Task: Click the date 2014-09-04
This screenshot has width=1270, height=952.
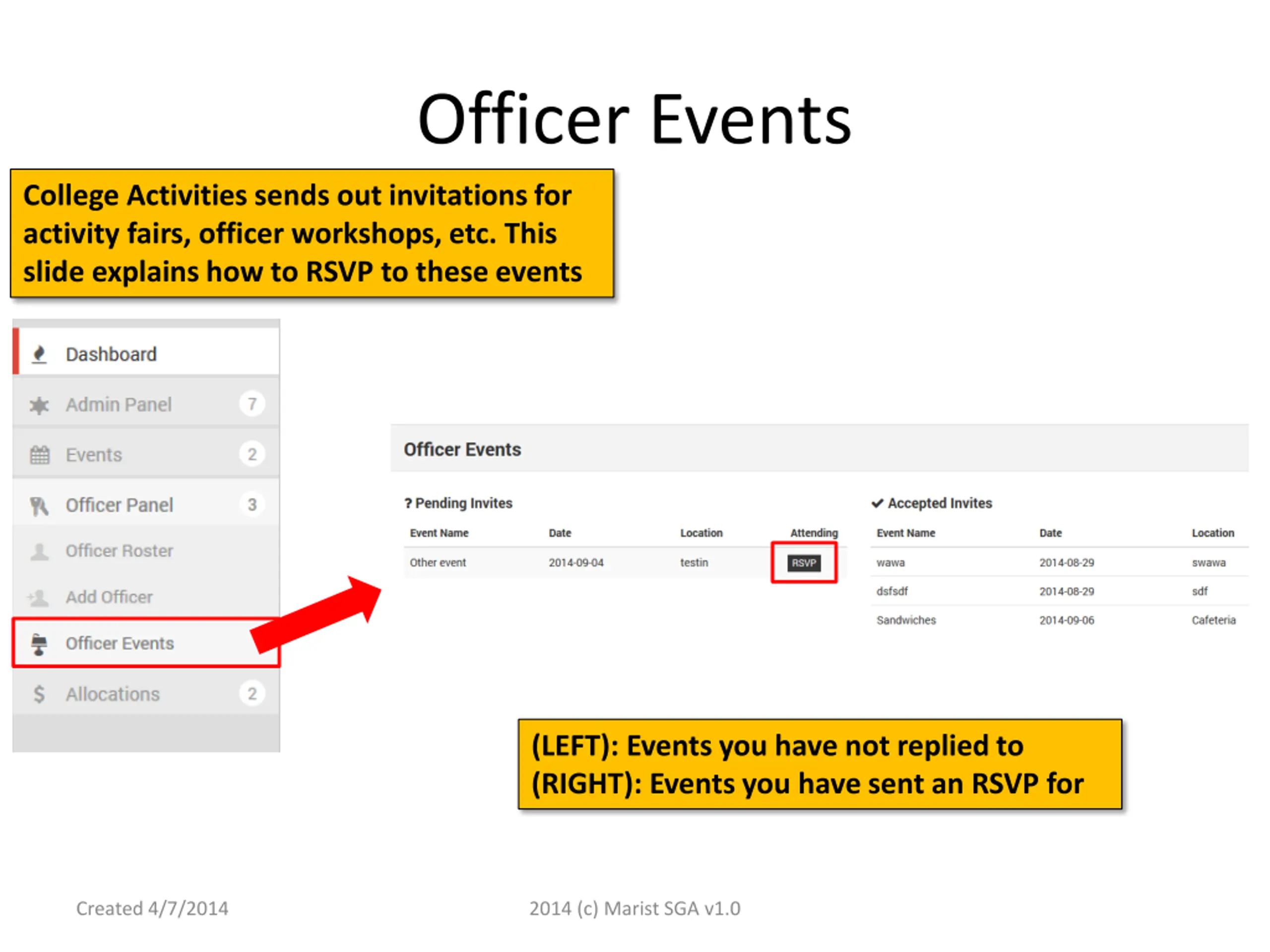Action: [576, 562]
